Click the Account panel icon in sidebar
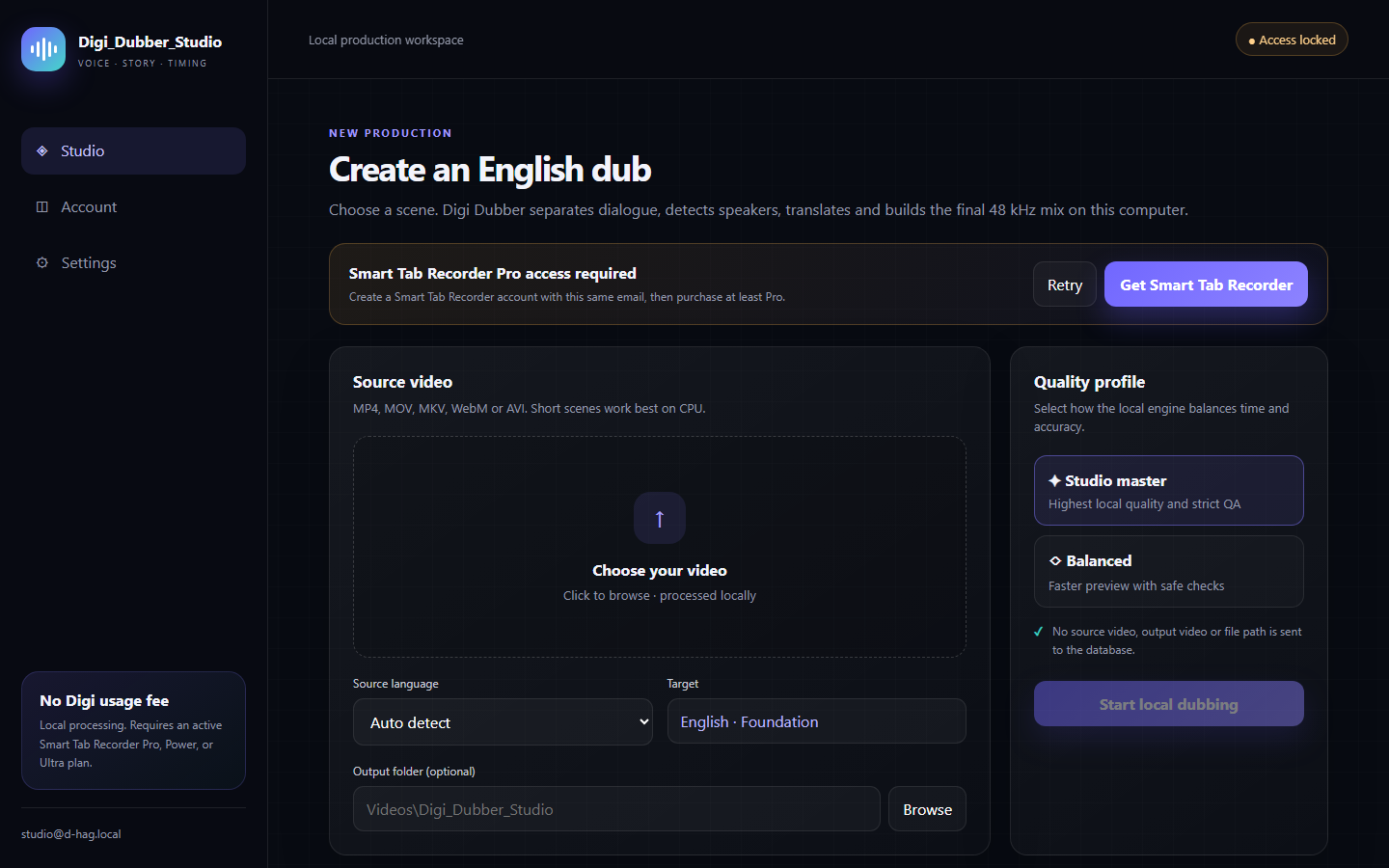Viewport: 1389px width, 868px height. [x=41, y=207]
